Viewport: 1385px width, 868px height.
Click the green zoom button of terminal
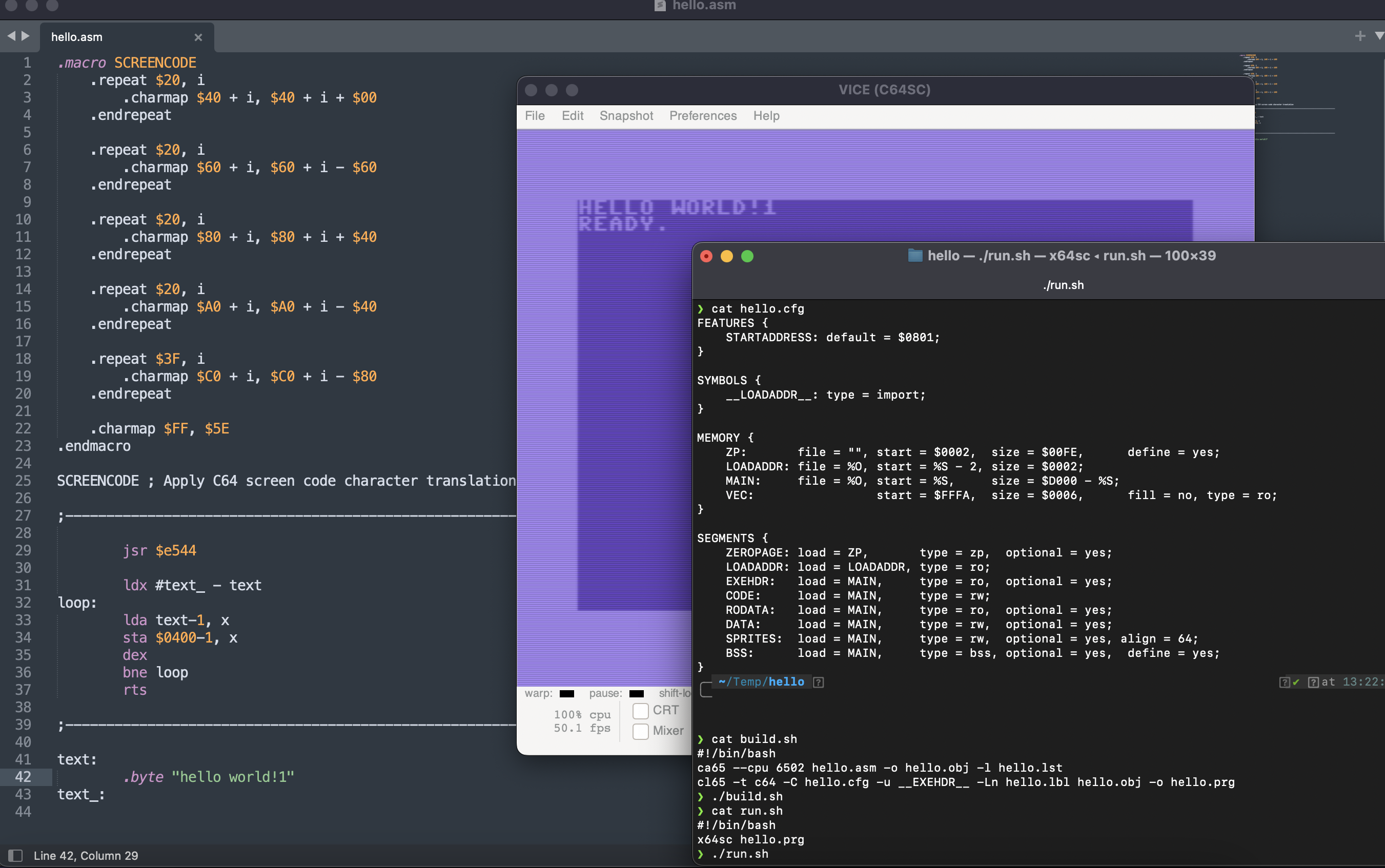click(x=747, y=256)
